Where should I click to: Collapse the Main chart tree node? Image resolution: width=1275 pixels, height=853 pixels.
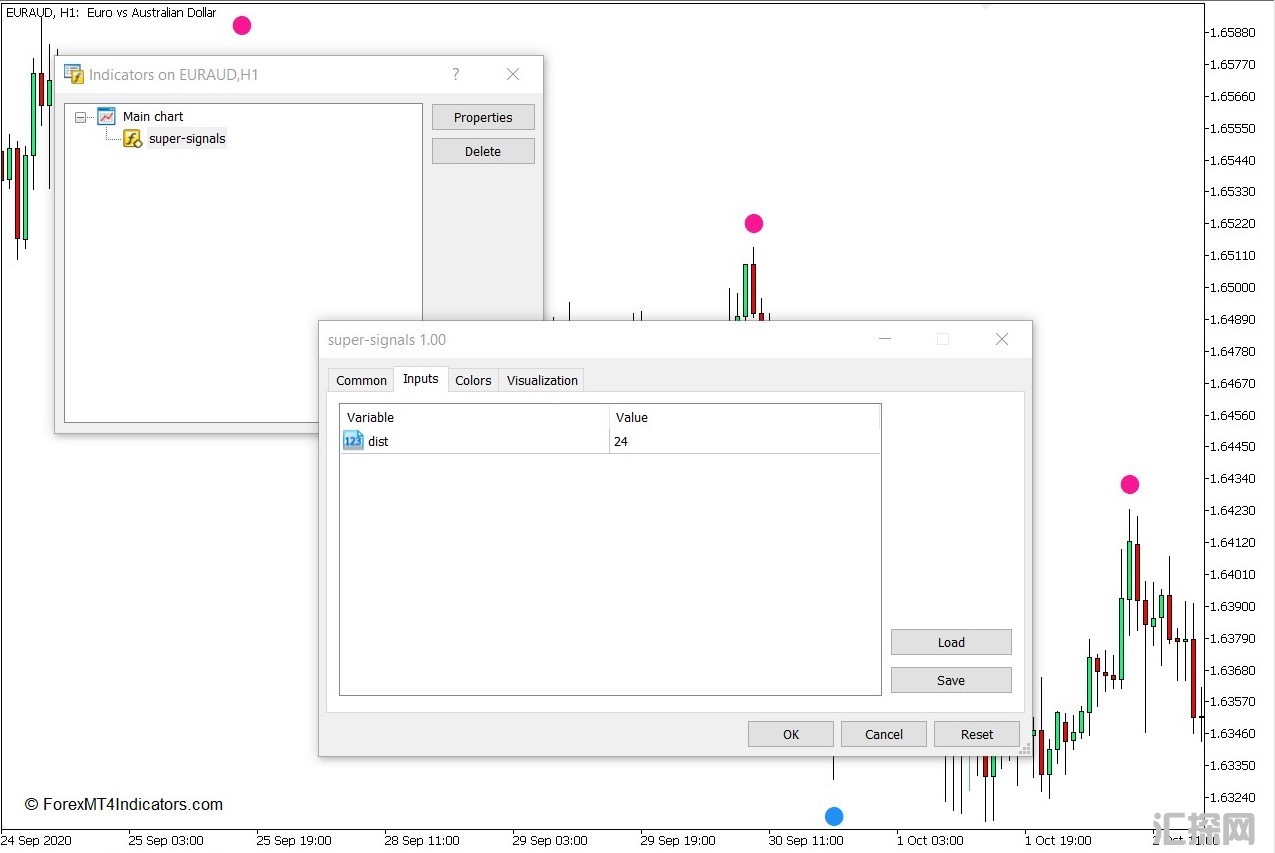coord(80,117)
